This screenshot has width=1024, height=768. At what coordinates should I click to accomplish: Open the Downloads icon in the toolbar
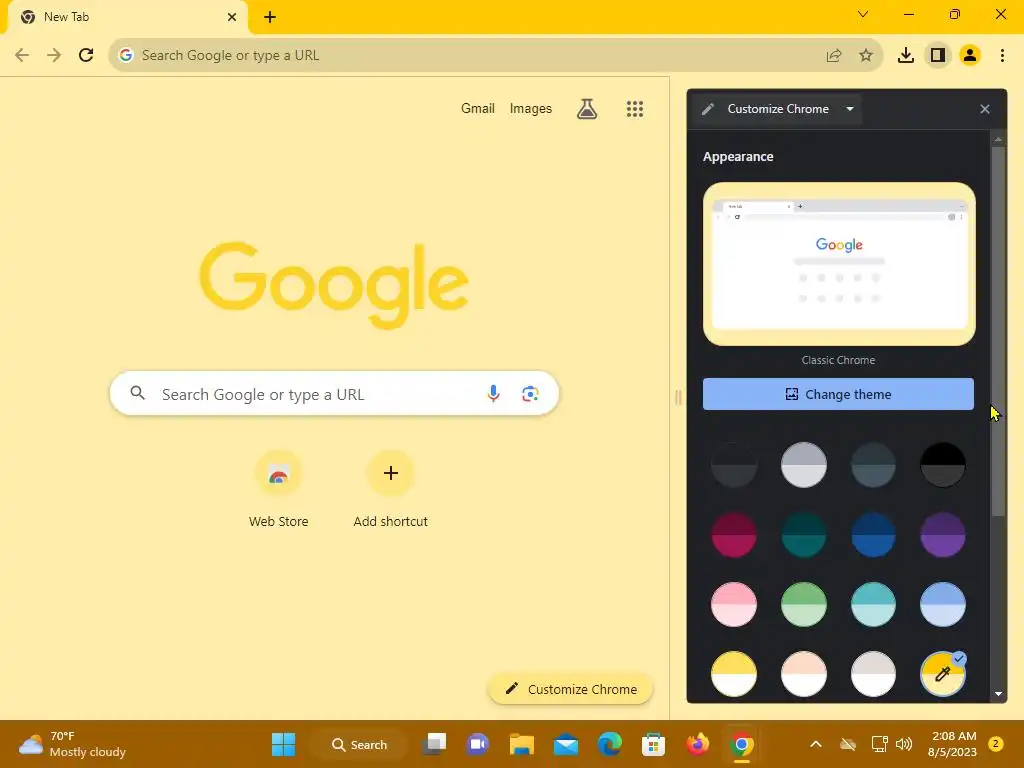(905, 56)
